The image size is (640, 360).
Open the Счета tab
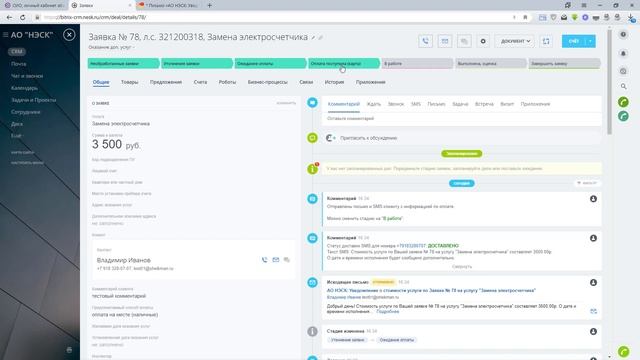point(200,82)
